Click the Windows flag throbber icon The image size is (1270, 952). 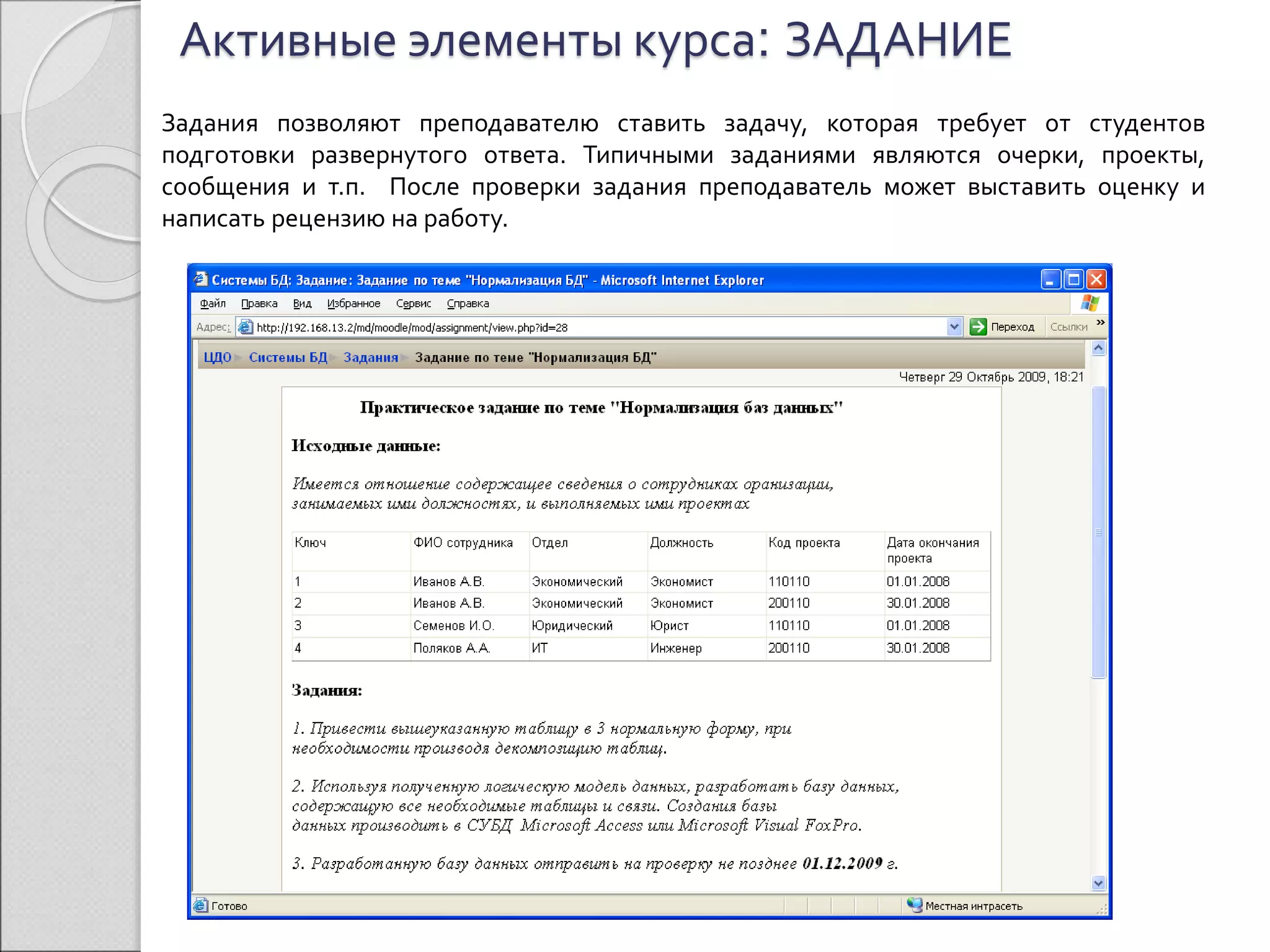coord(1090,303)
